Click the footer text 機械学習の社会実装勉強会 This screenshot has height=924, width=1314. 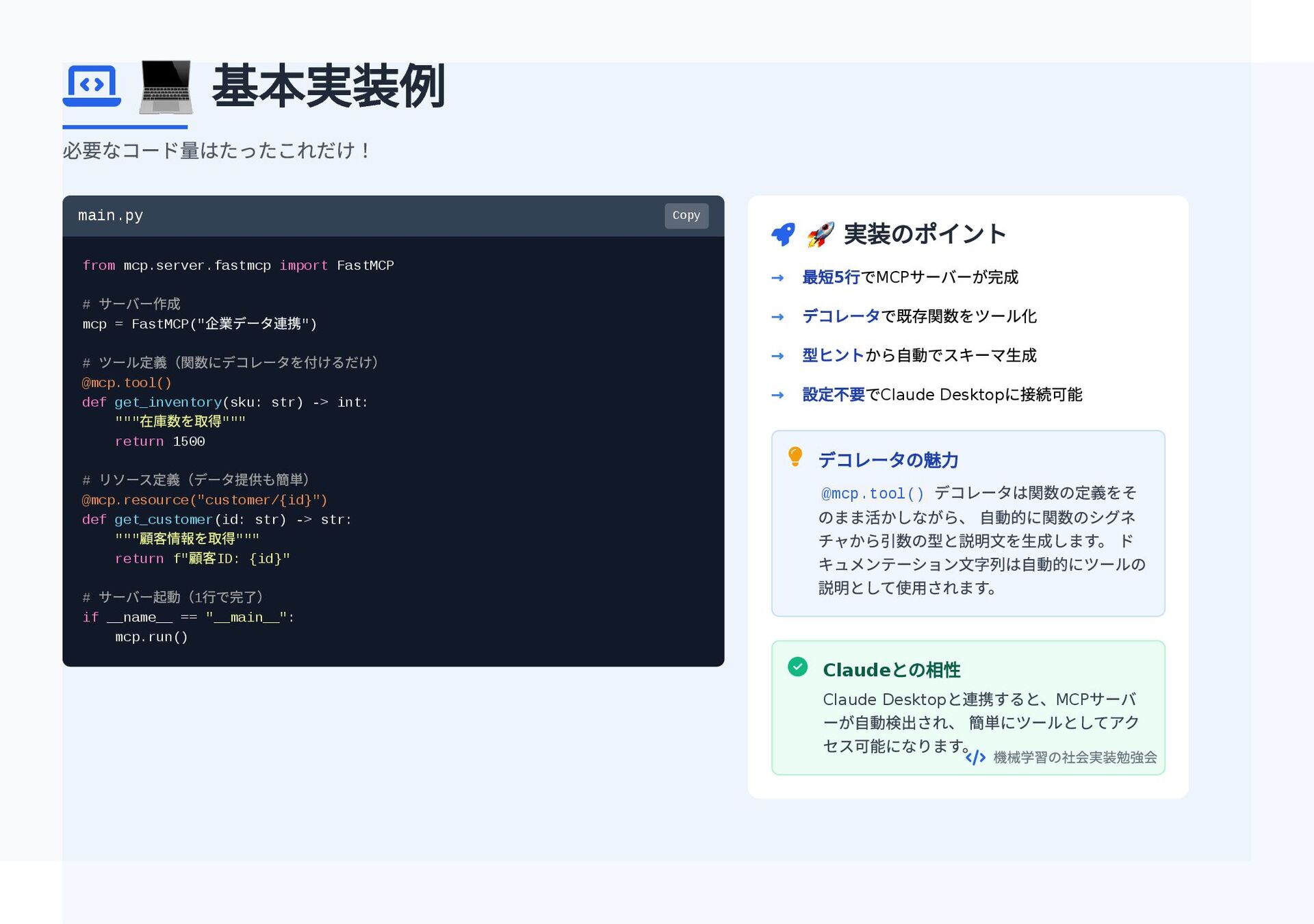[x=1074, y=757]
